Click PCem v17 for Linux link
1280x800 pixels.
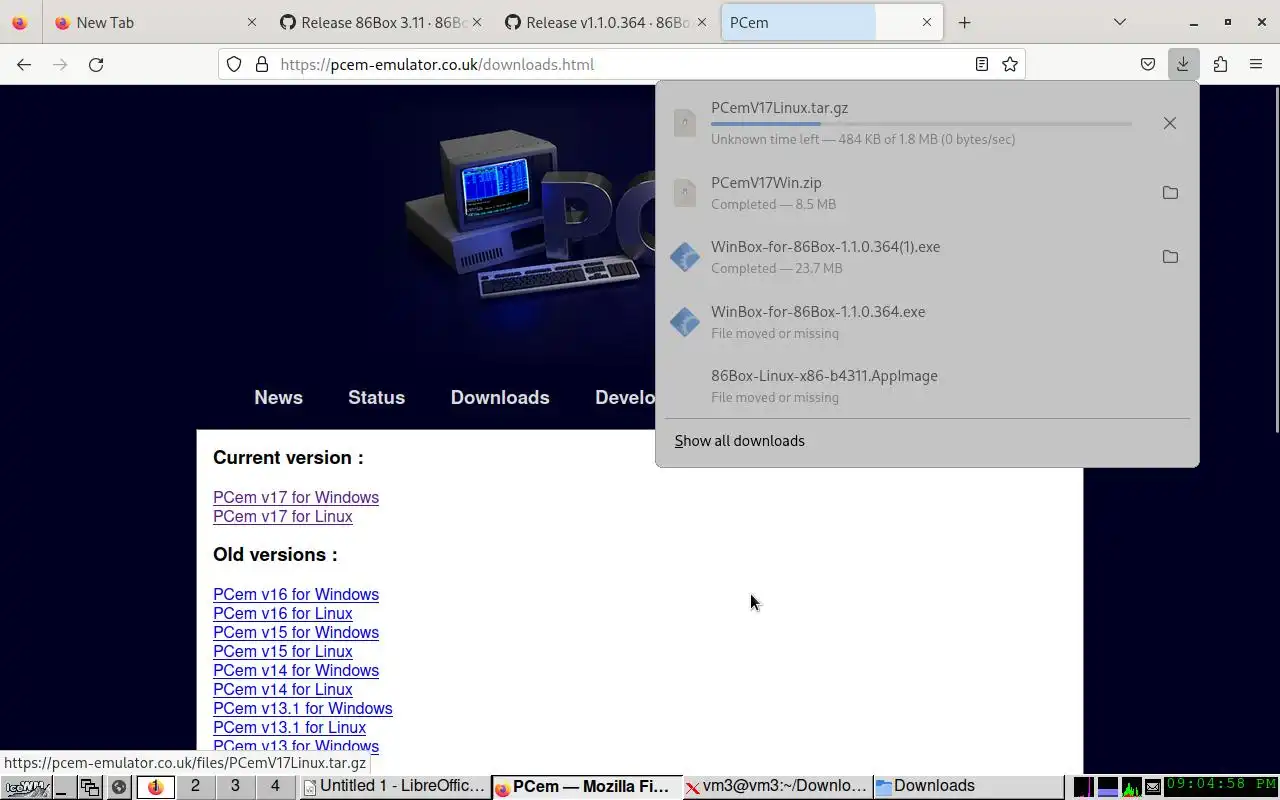click(x=283, y=516)
